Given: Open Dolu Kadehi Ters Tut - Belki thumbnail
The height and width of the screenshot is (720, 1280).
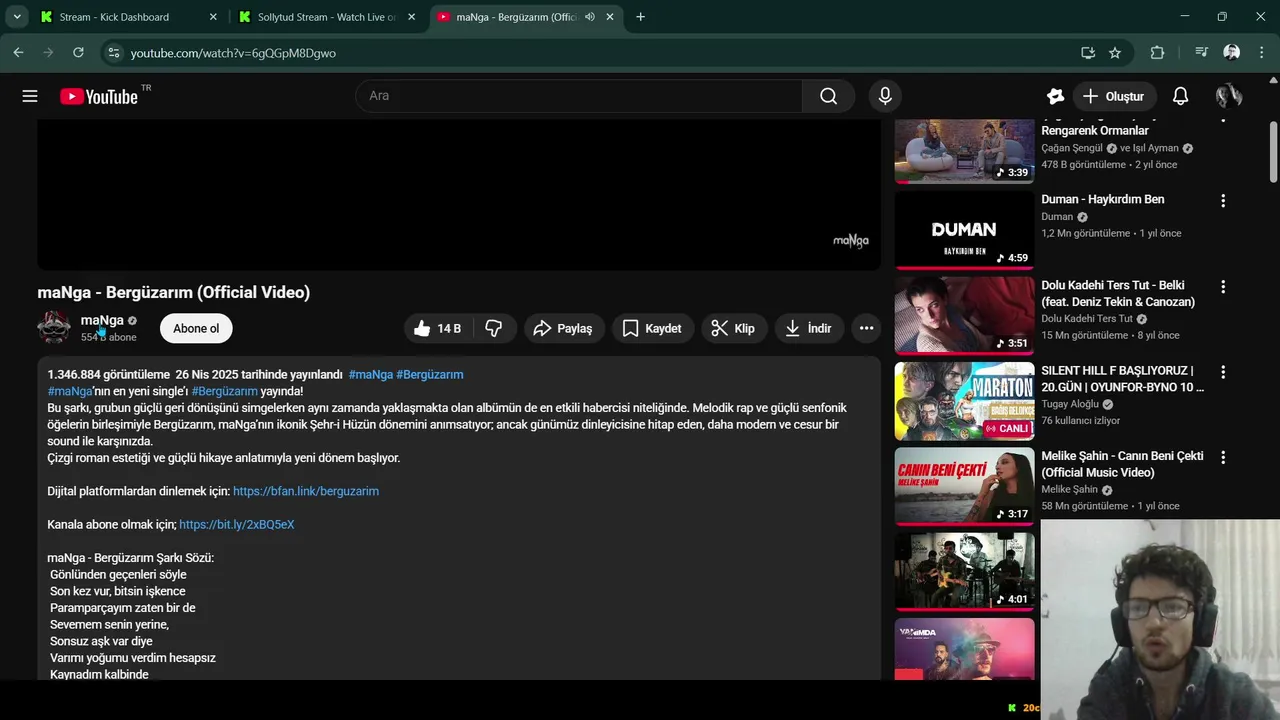Looking at the screenshot, I should pyautogui.click(x=964, y=315).
